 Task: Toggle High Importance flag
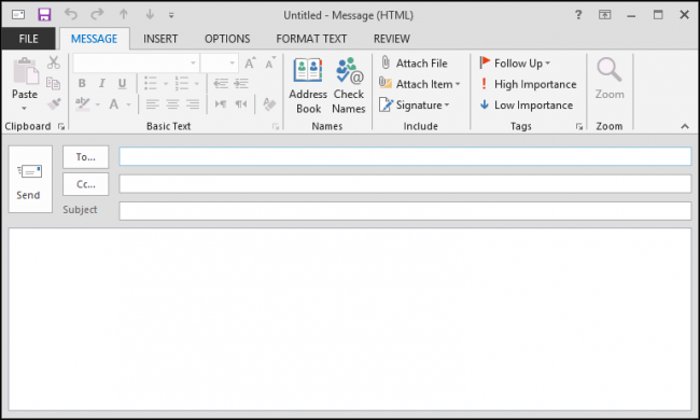point(528,84)
